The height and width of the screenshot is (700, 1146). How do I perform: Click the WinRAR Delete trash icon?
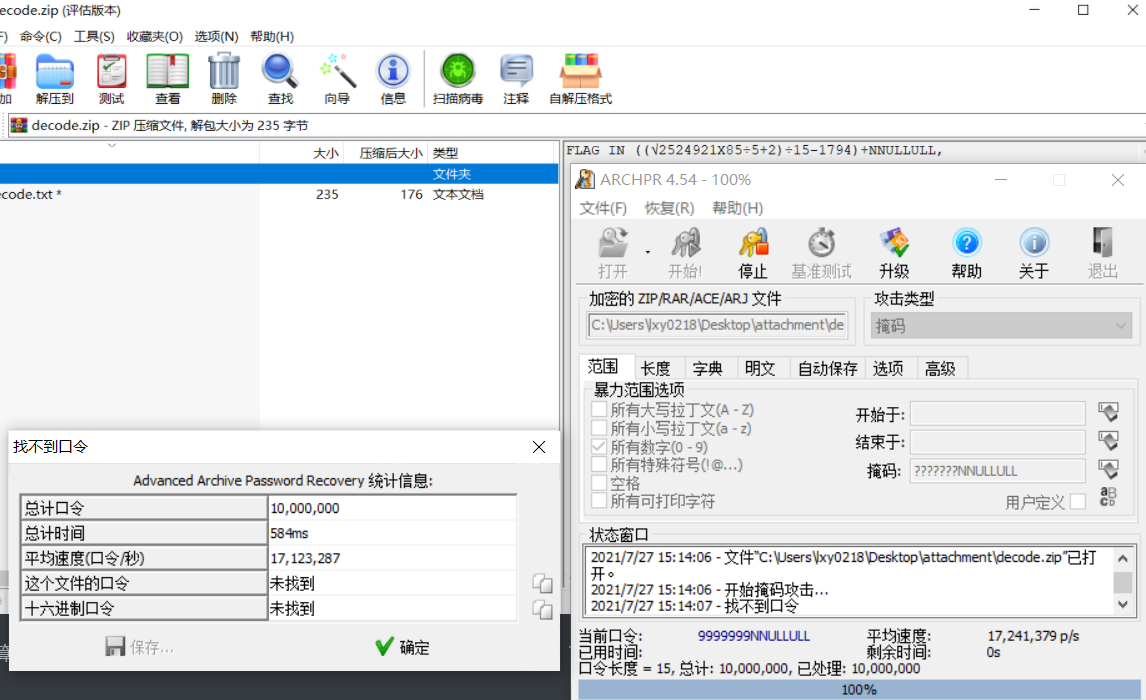coord(224,72)
